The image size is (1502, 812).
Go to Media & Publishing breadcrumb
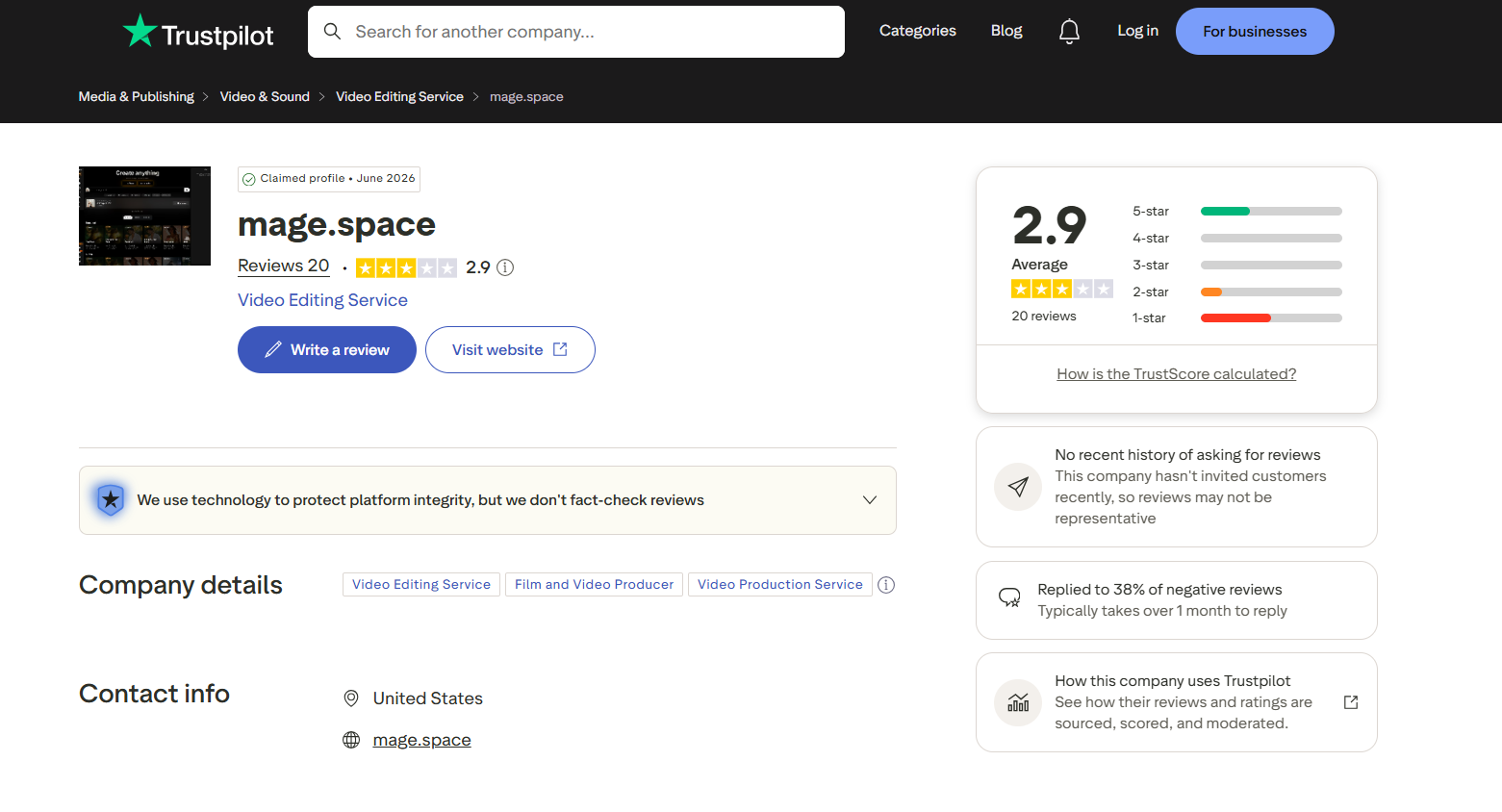[x=137, y=97]
